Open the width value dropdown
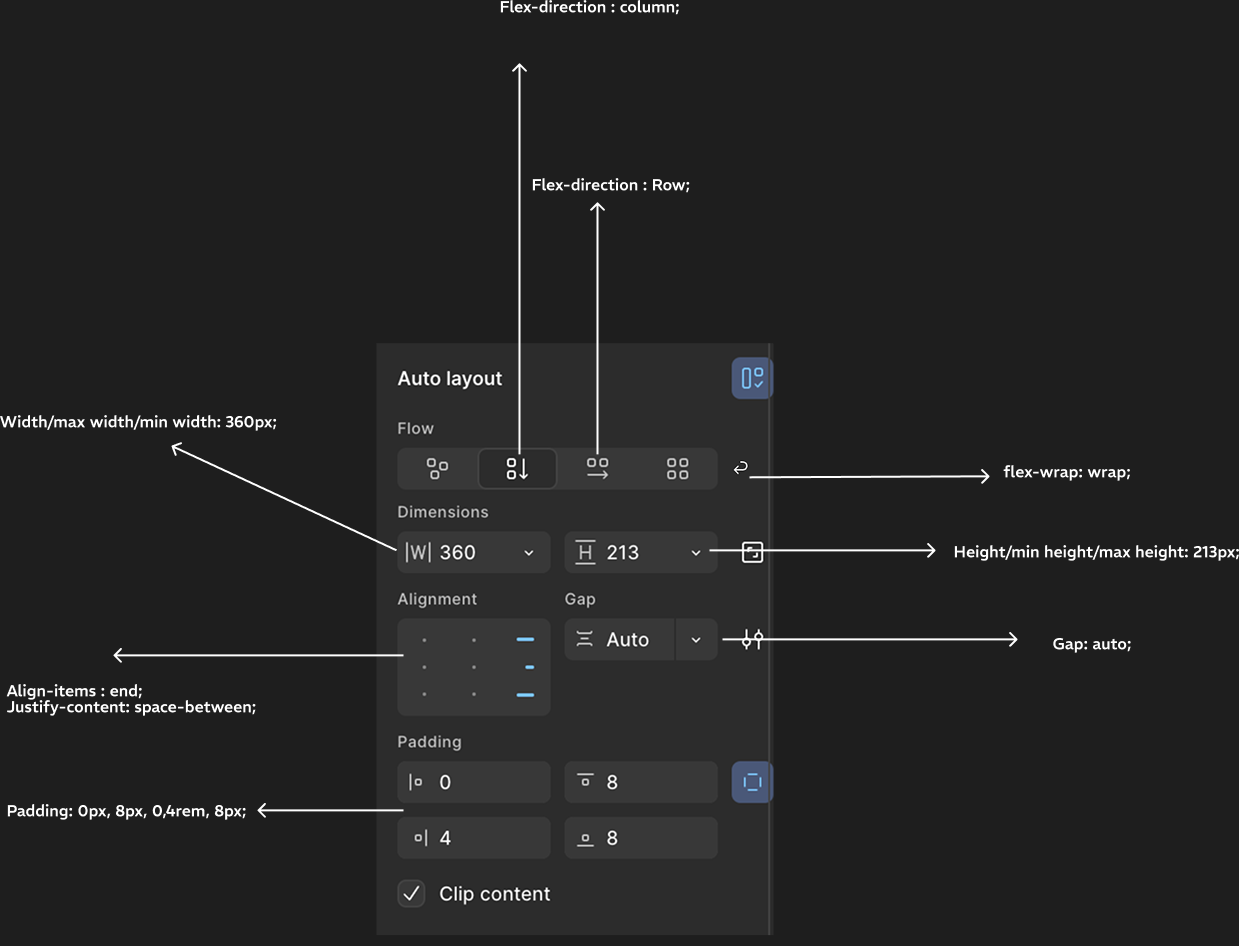Image resolution: width=1239 pixels, height=946 pixels. point(529,552)
